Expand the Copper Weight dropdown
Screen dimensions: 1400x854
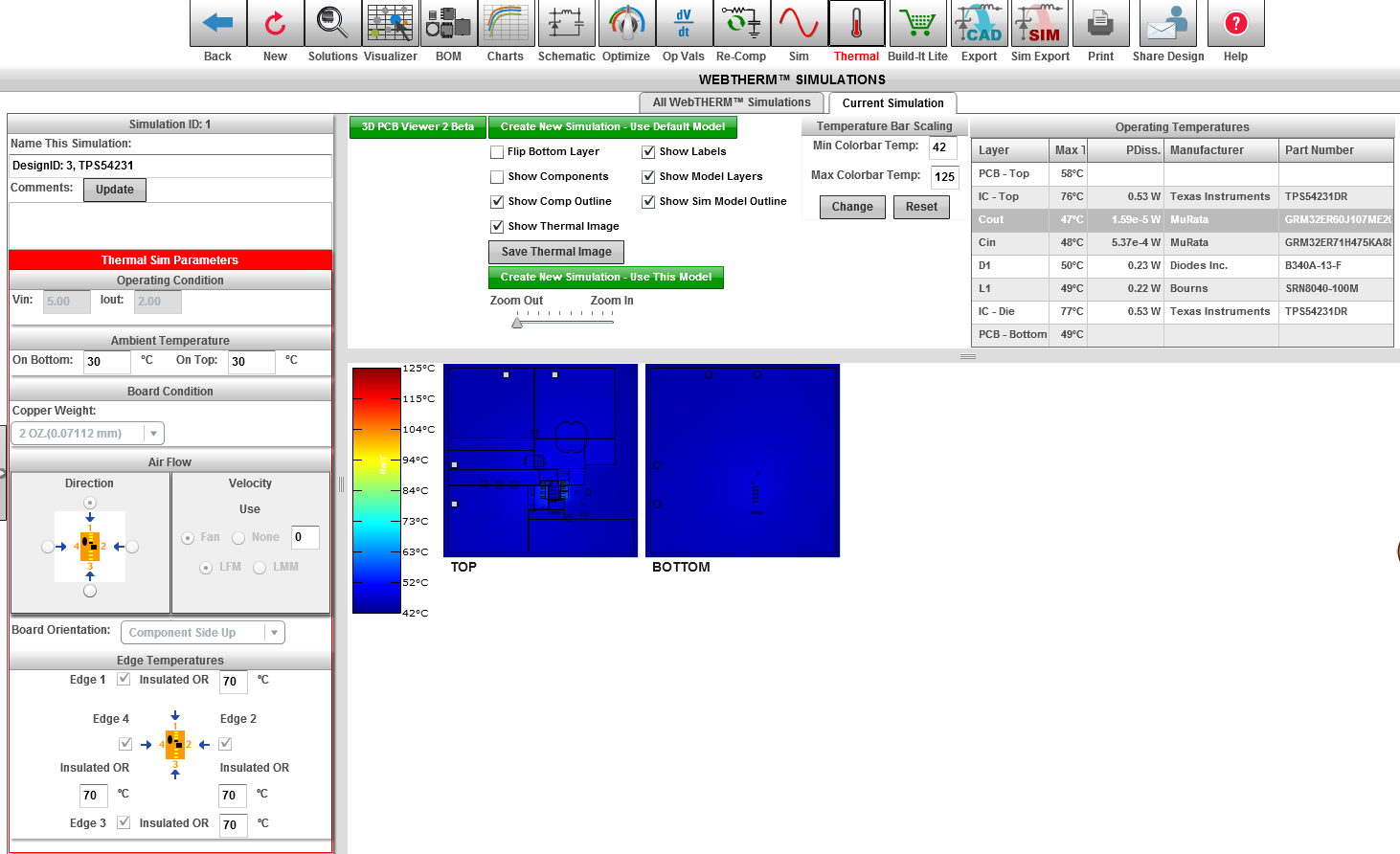pos(153,434)
